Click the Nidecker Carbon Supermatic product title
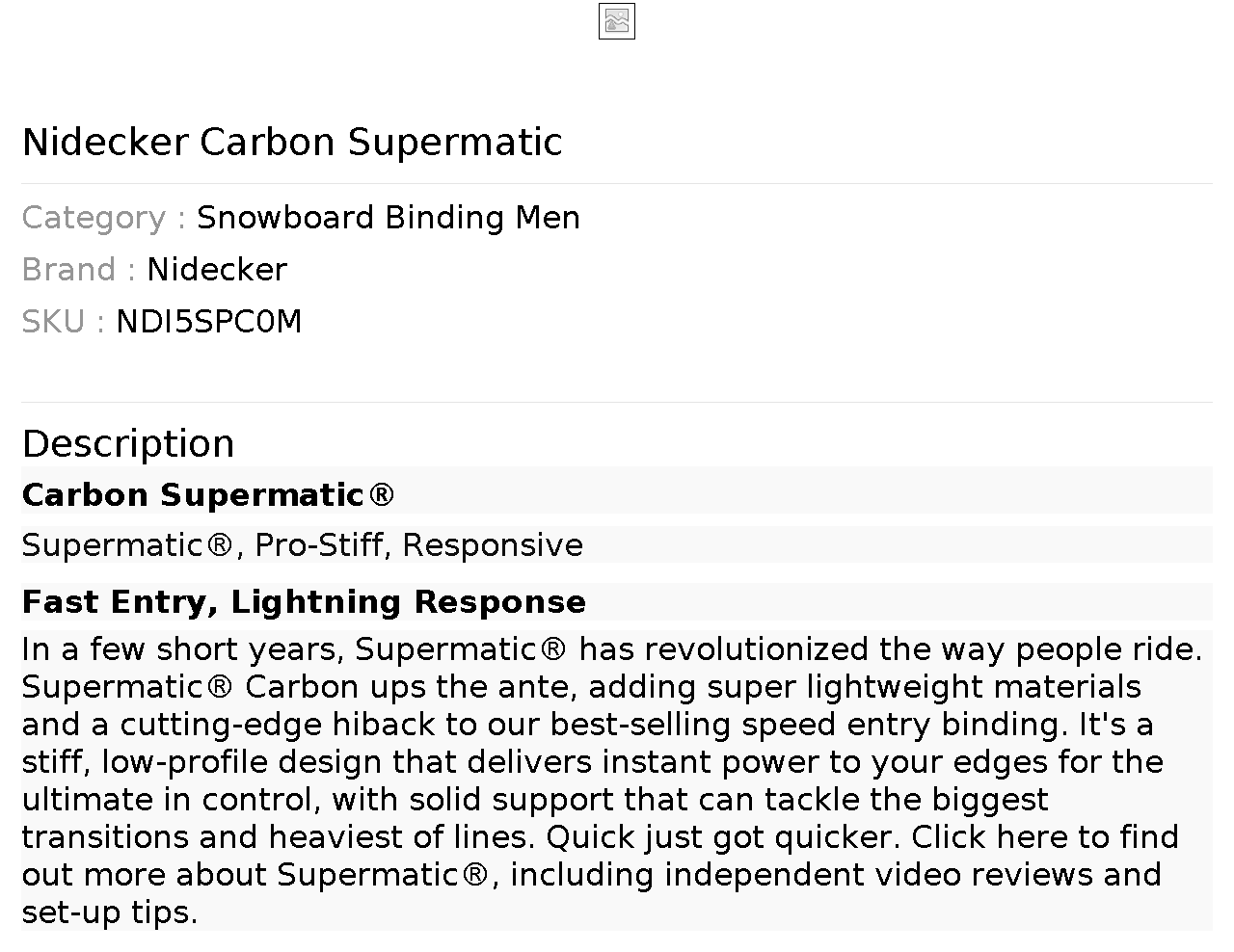Screen dimensions: 1234x952 click(291, 142)
